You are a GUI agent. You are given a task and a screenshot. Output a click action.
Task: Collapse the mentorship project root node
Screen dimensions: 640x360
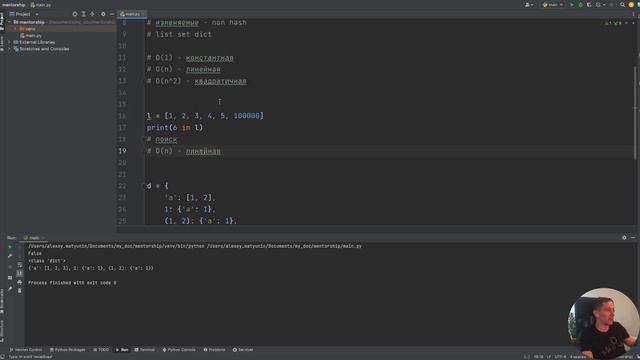click(10, 22)
